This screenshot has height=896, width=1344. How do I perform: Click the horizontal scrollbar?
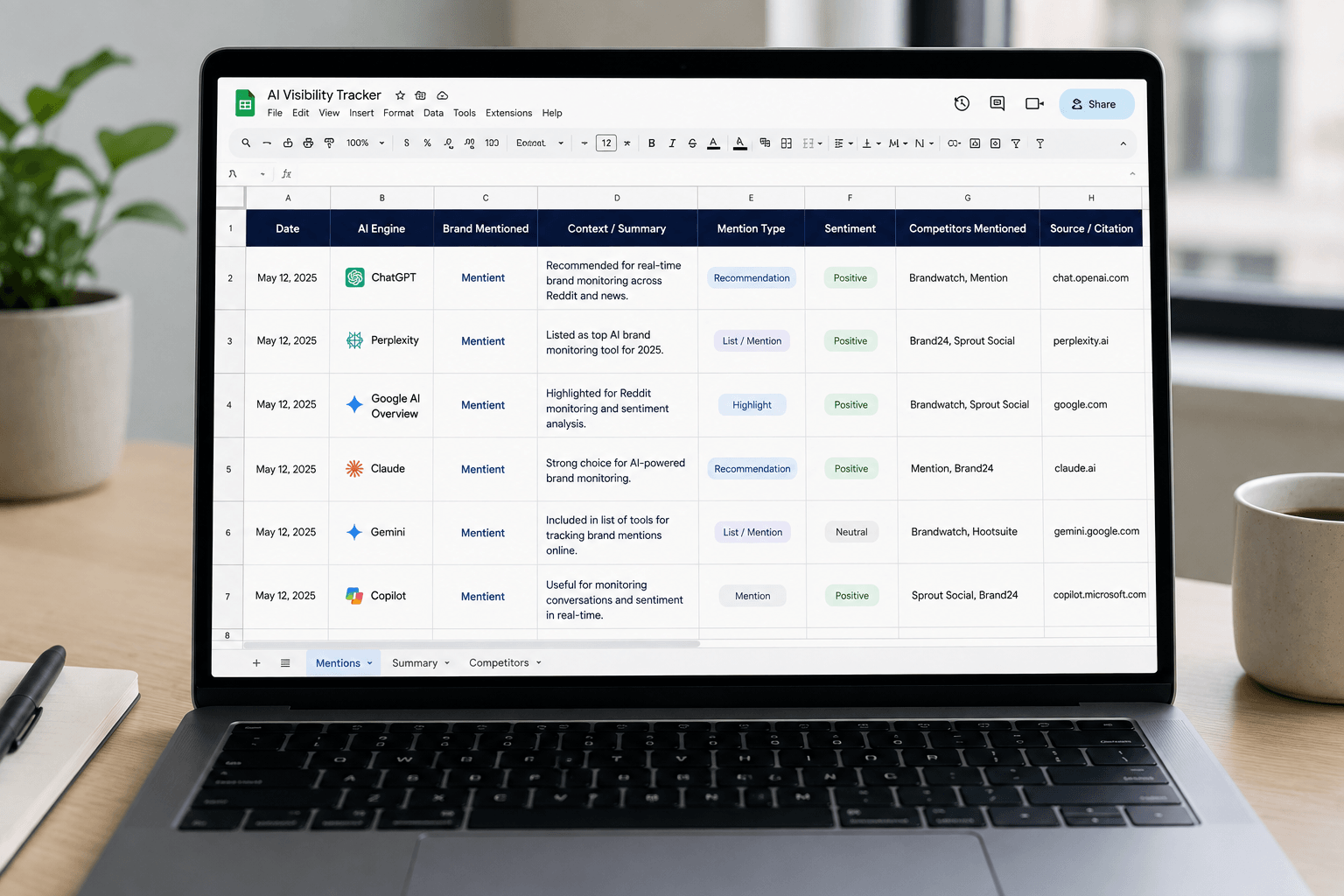(470, 643)
